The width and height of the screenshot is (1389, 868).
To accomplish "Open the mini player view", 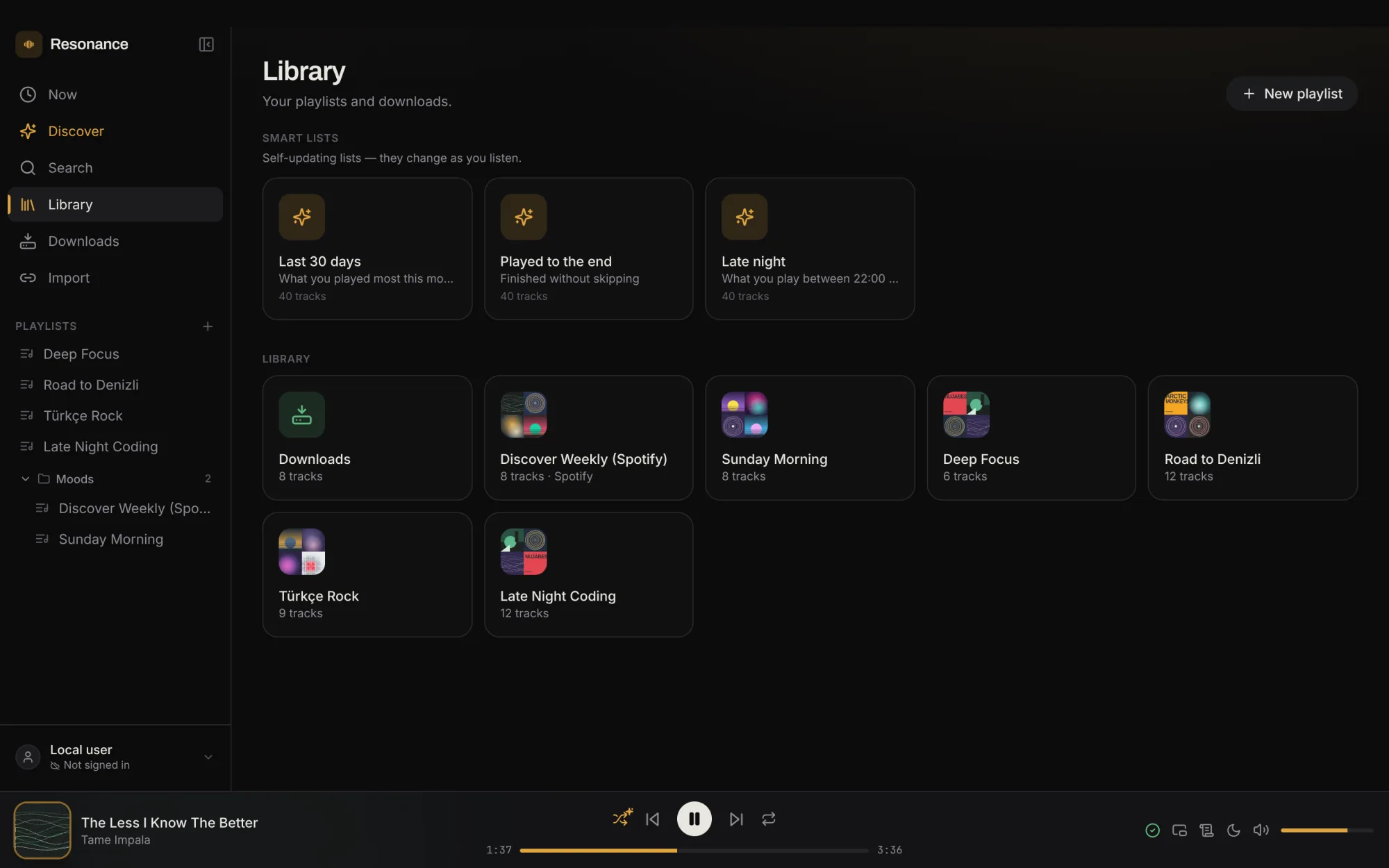I will [x=1179, y=831].
